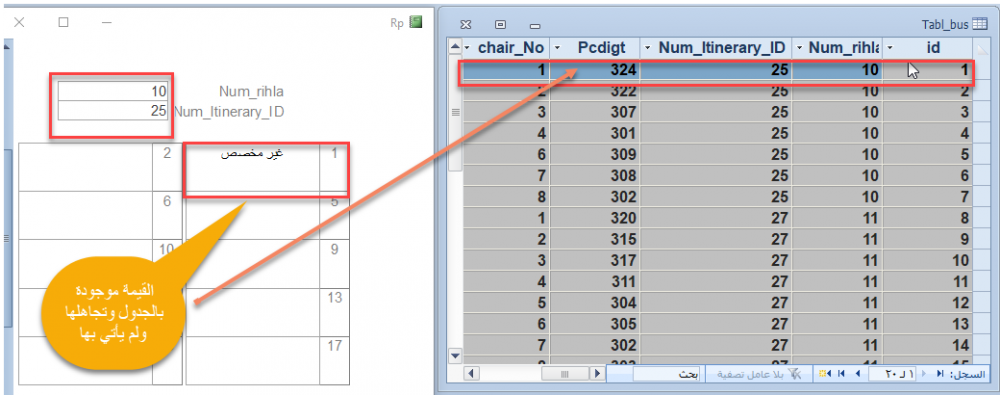Open the chair_No column filter dropdown
The width and height of the screenshot is (1000, 395).
click(467, 48)
